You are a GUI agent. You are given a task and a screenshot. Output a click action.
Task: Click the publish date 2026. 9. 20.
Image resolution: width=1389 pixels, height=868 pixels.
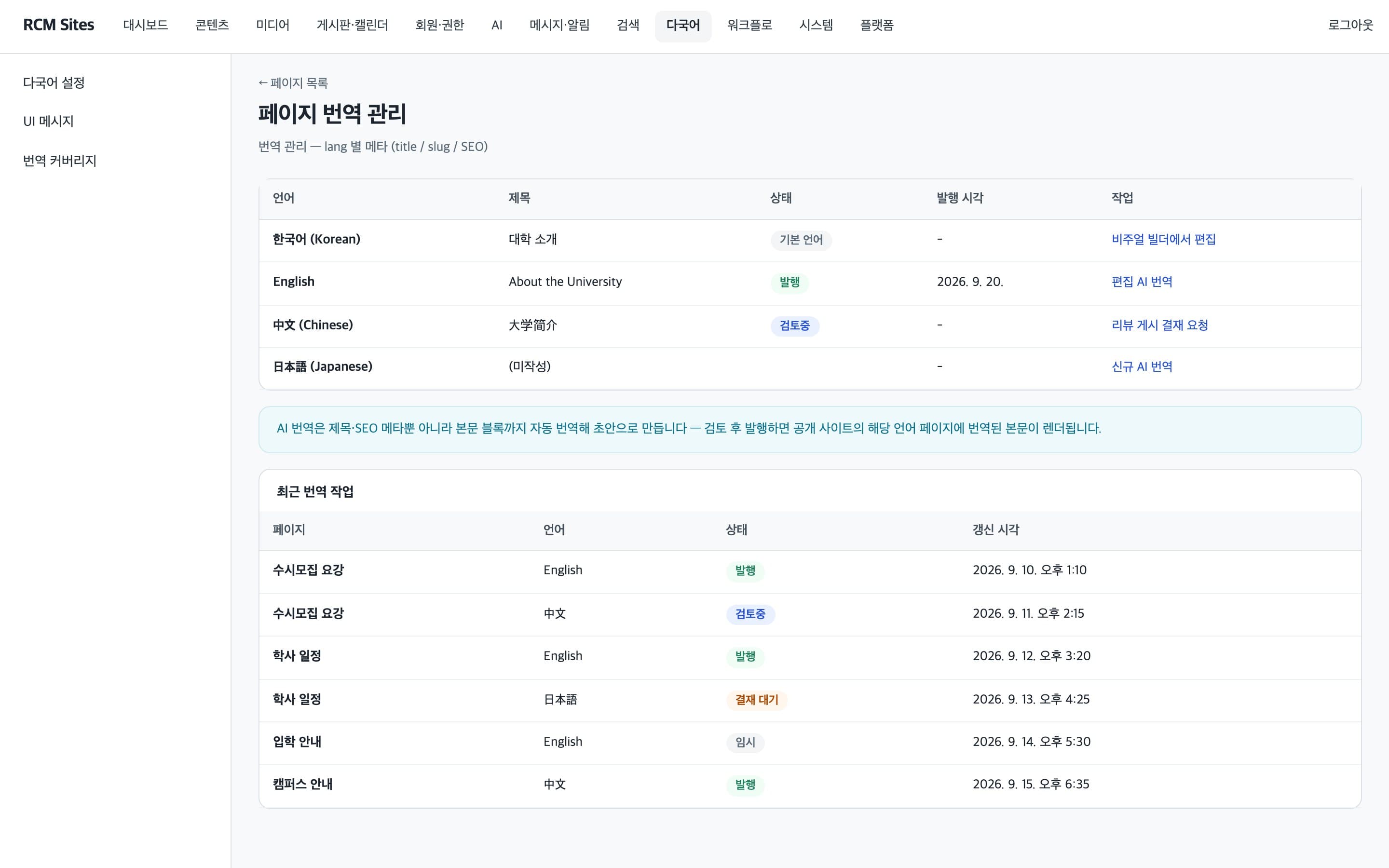[x=969, y=282]
